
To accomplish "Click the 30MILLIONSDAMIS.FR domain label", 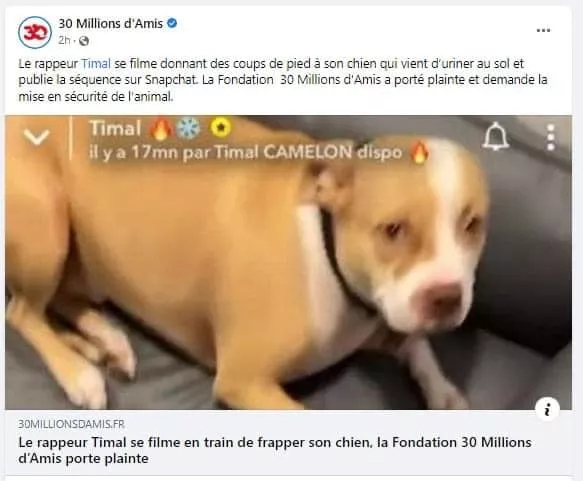I will click(71, 424).
